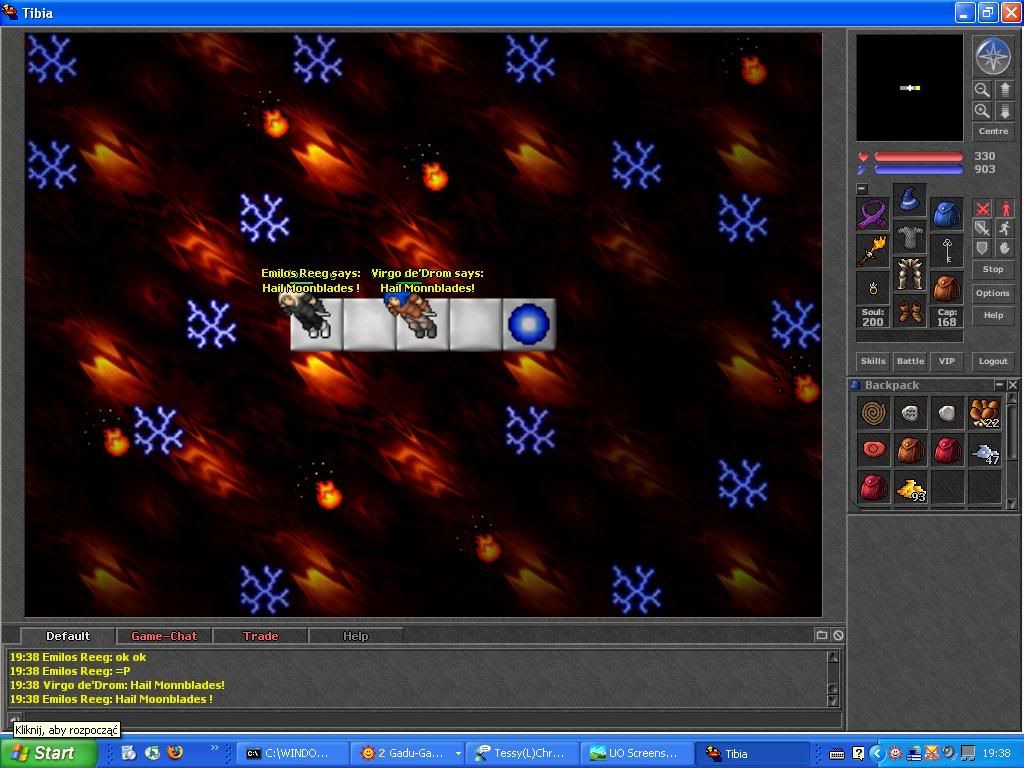1024x768 pixels.
Task: Toggle secure mode hand icon
Action: 1004,248
